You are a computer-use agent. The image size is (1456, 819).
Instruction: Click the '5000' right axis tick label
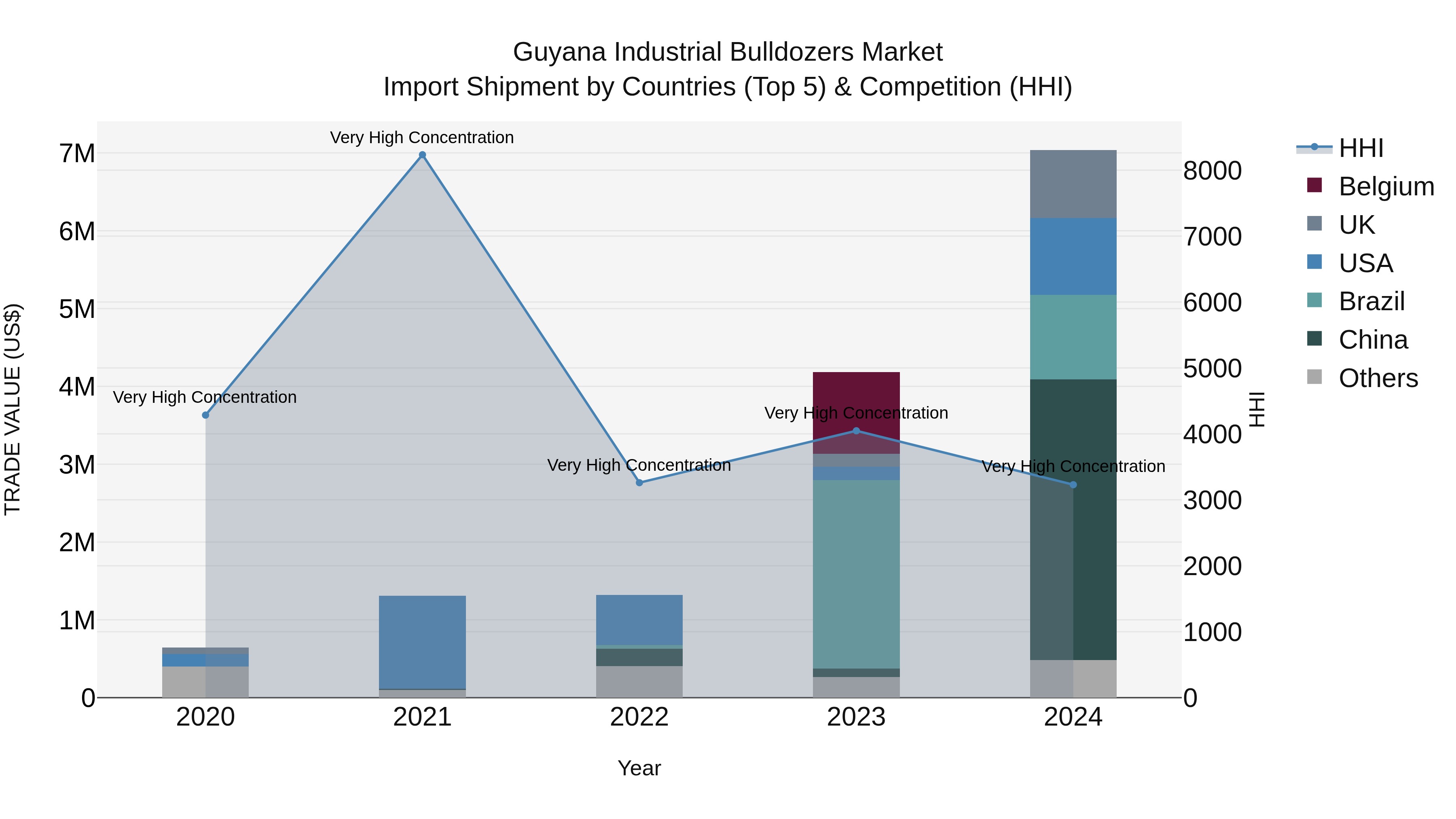[1213, 368]
